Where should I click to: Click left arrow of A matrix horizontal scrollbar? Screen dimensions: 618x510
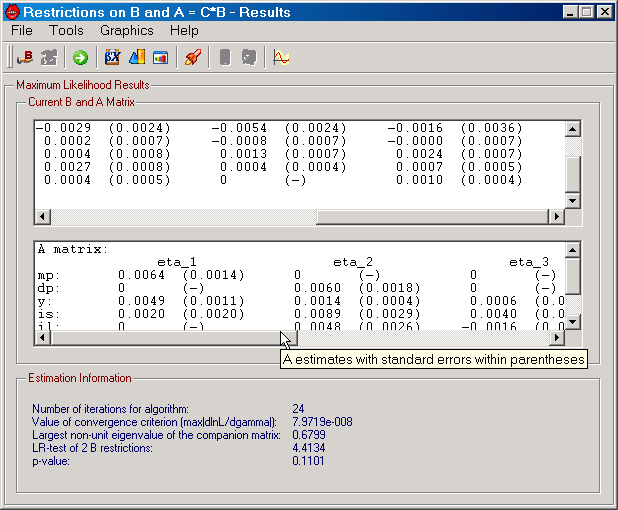coord(43,337)
